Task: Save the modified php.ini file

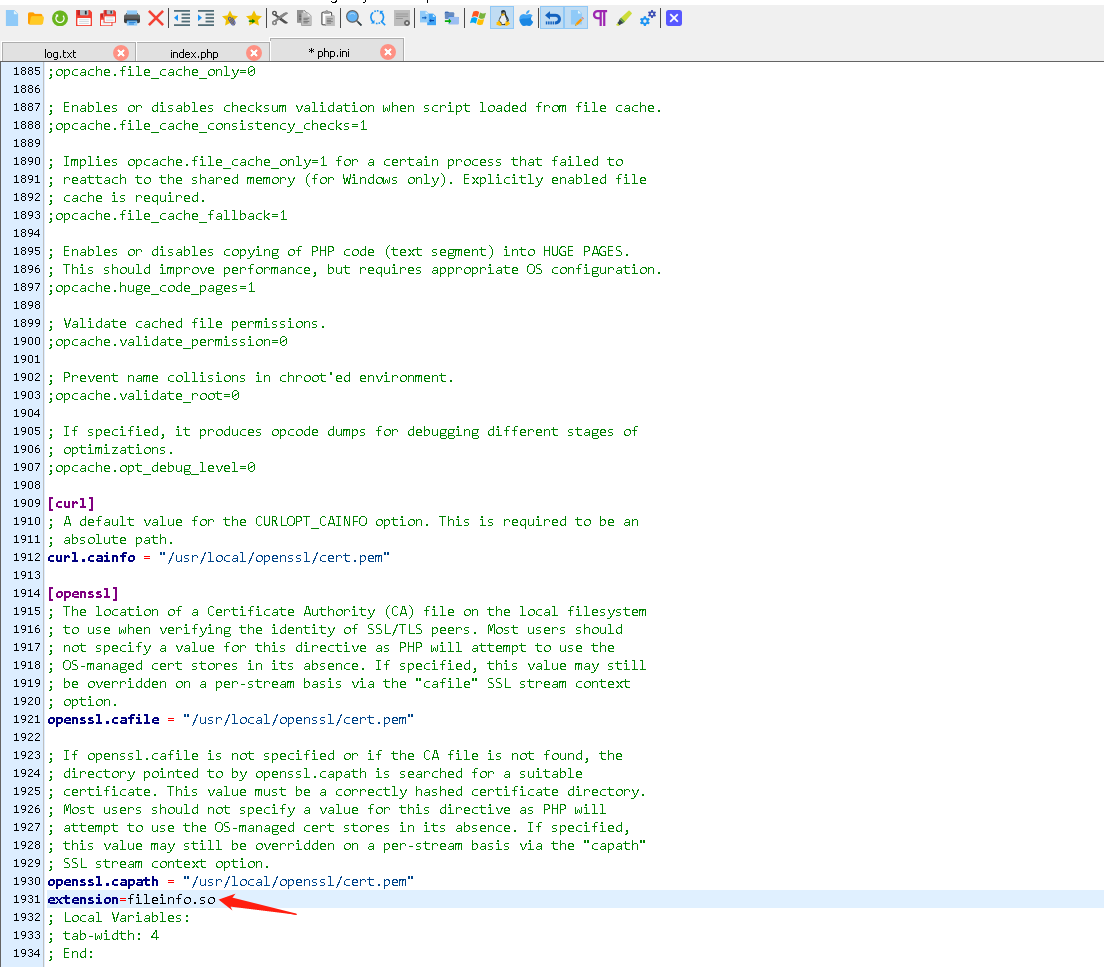Action: tap(85, 17)
